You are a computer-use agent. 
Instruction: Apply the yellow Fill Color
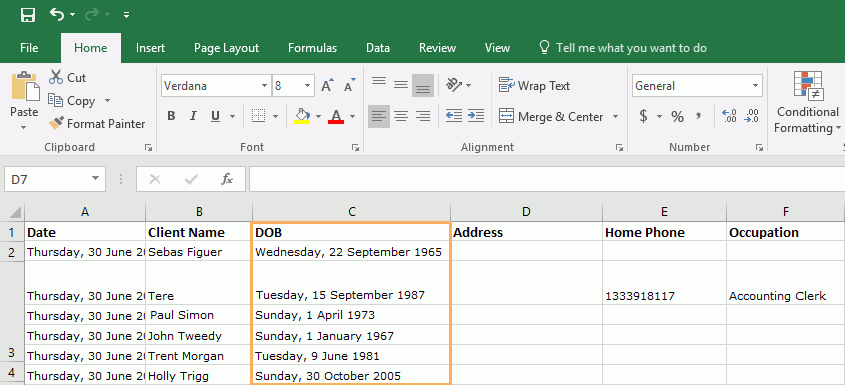302,116
